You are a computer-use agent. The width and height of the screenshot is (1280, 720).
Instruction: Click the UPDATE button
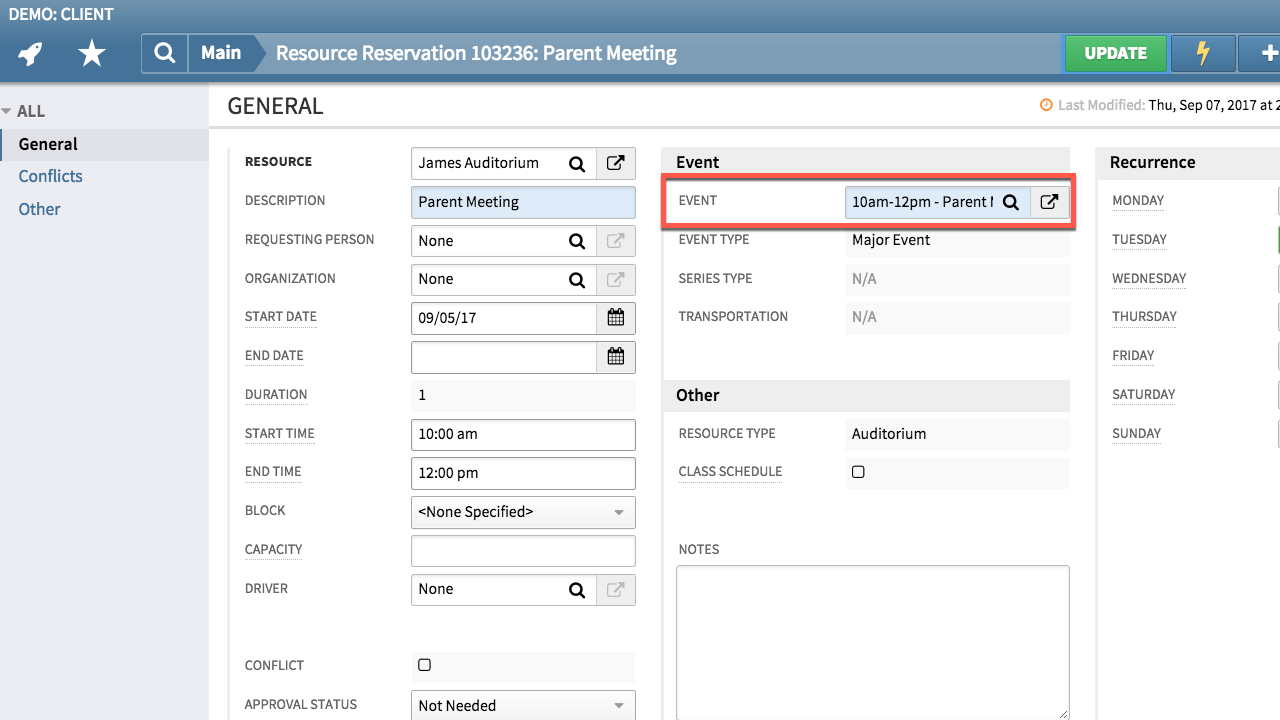(1115, 53)
